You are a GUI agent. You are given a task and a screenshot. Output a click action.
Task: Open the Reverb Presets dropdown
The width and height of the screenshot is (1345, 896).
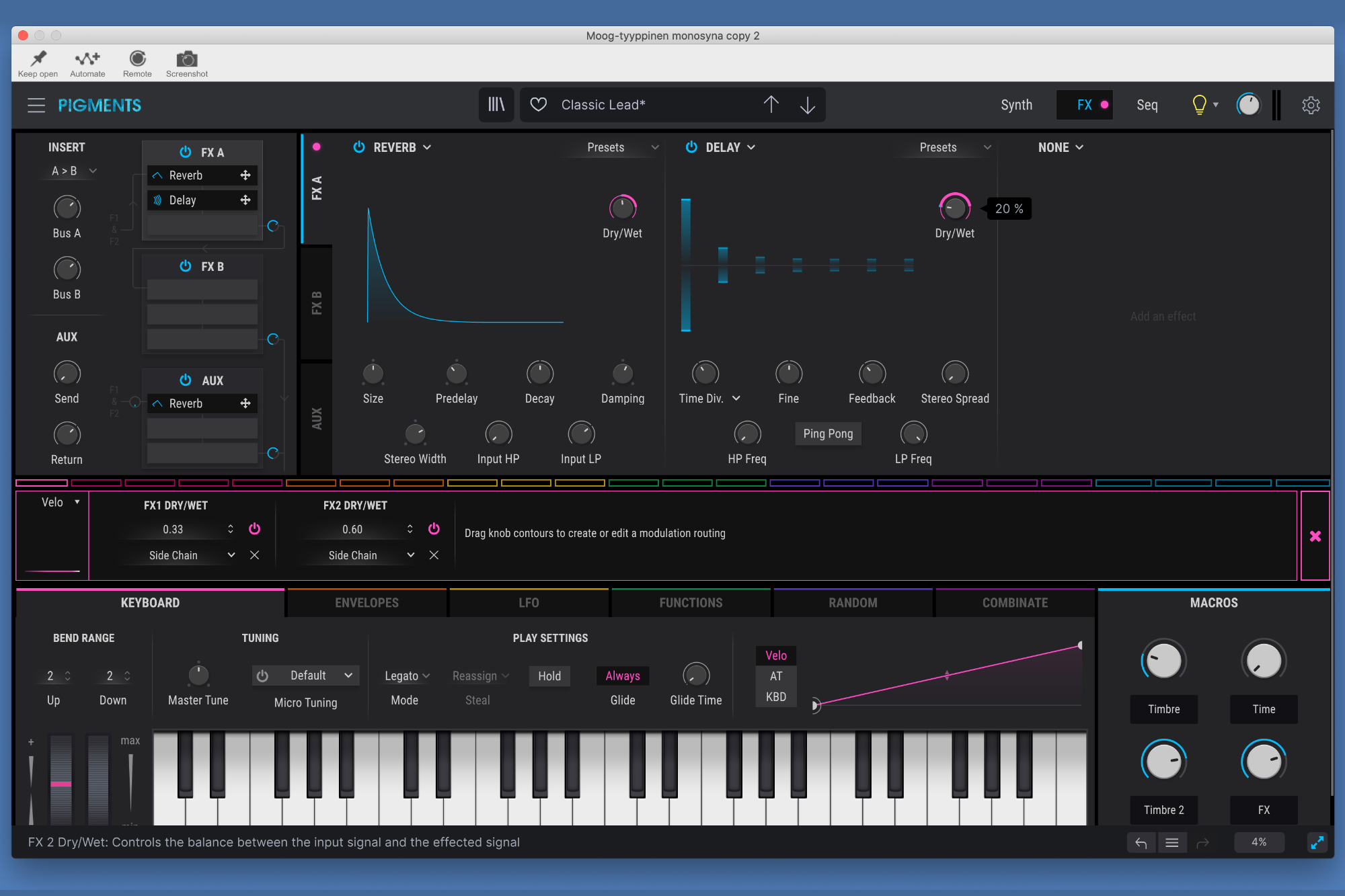tap(621, 147)
